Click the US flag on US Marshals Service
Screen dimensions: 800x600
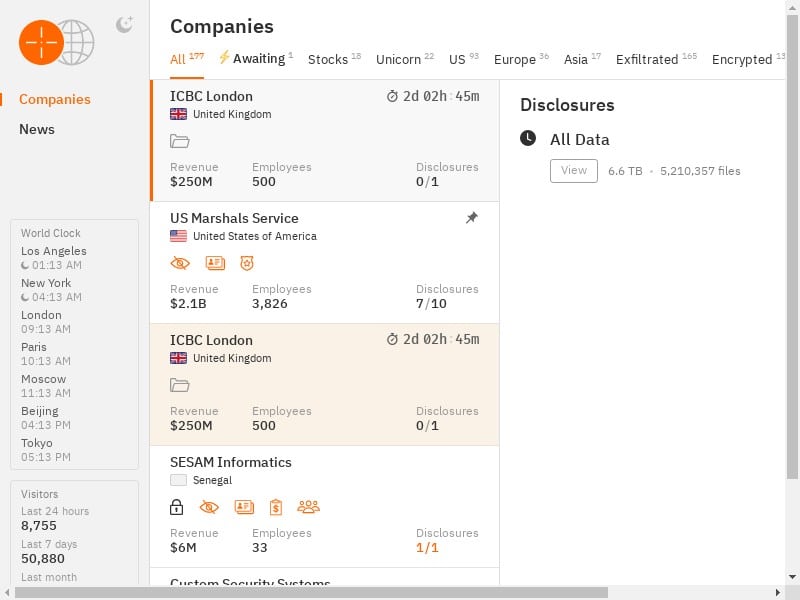click(x=179, y=236)
